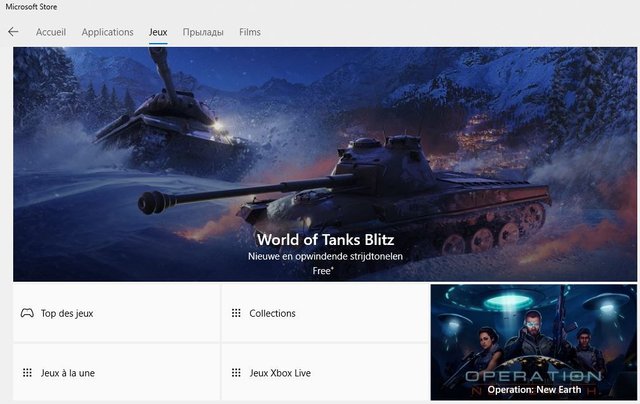Go to the Films tab
The width and height of the screenshot is (640, 404).
250,32
